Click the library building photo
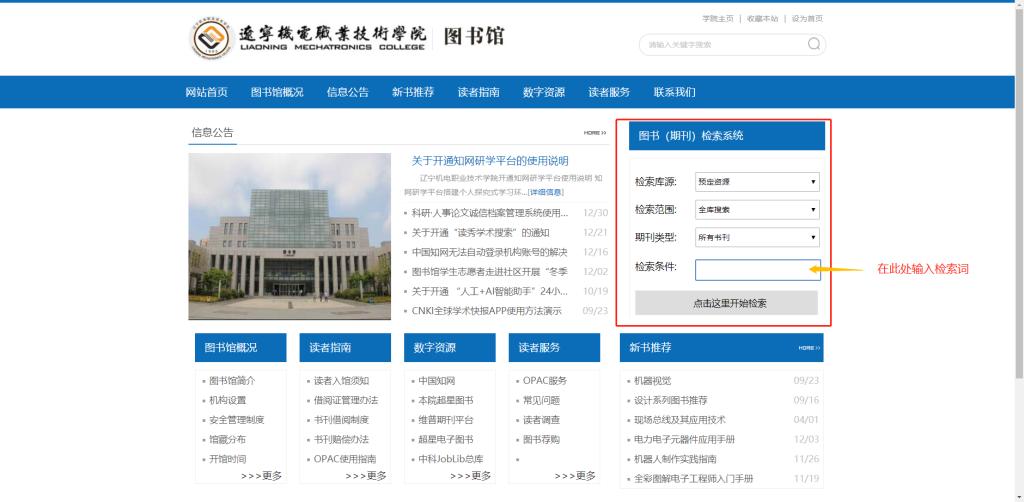 [x=289, y=237]
